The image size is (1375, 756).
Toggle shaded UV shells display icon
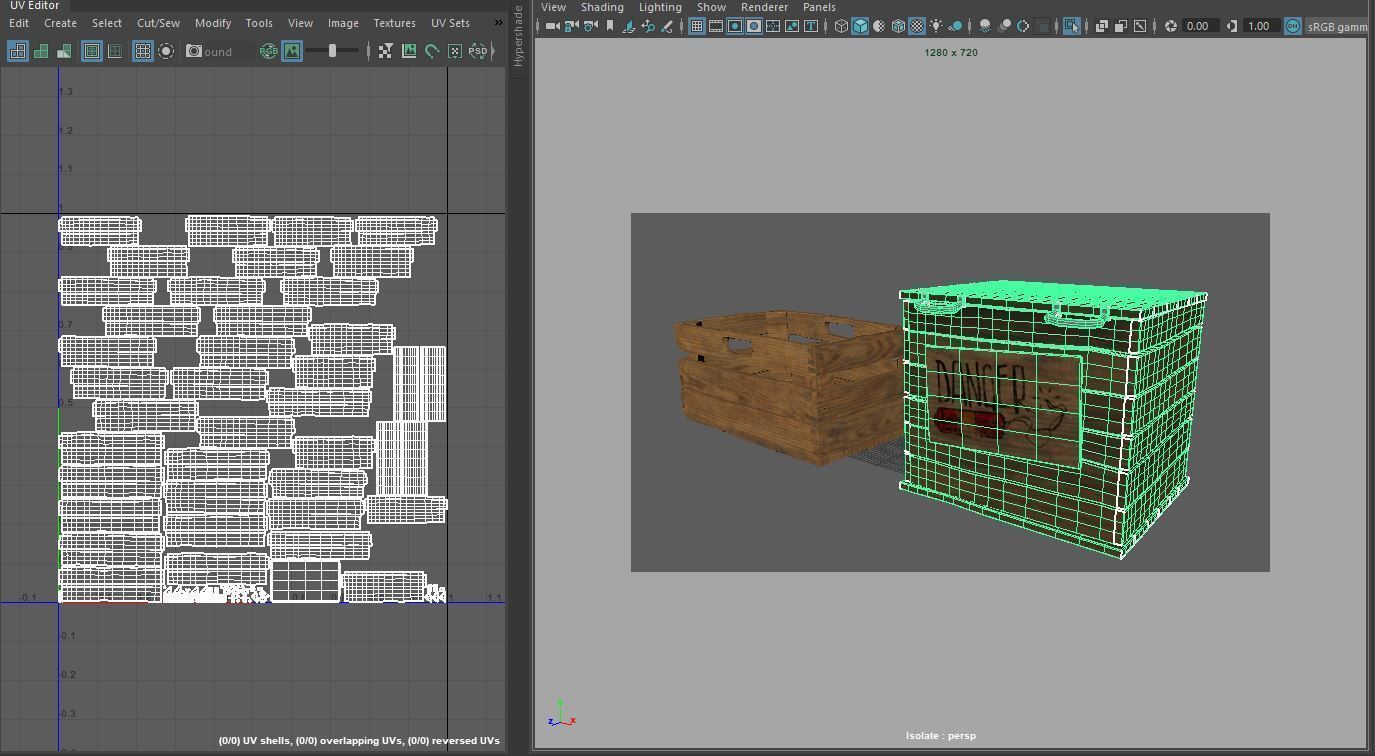[x=41, y=51]
